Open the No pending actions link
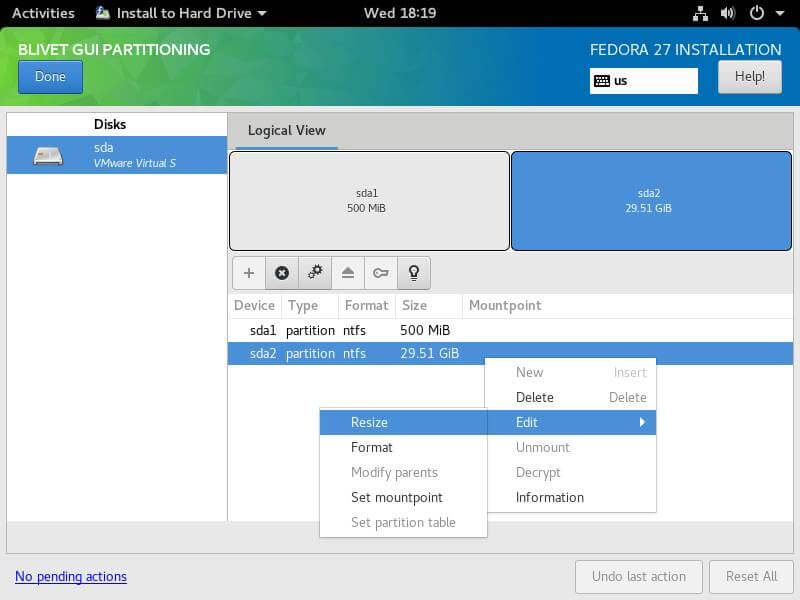The width and height of the screenshot is (800, 600). (x=71, y=576)
